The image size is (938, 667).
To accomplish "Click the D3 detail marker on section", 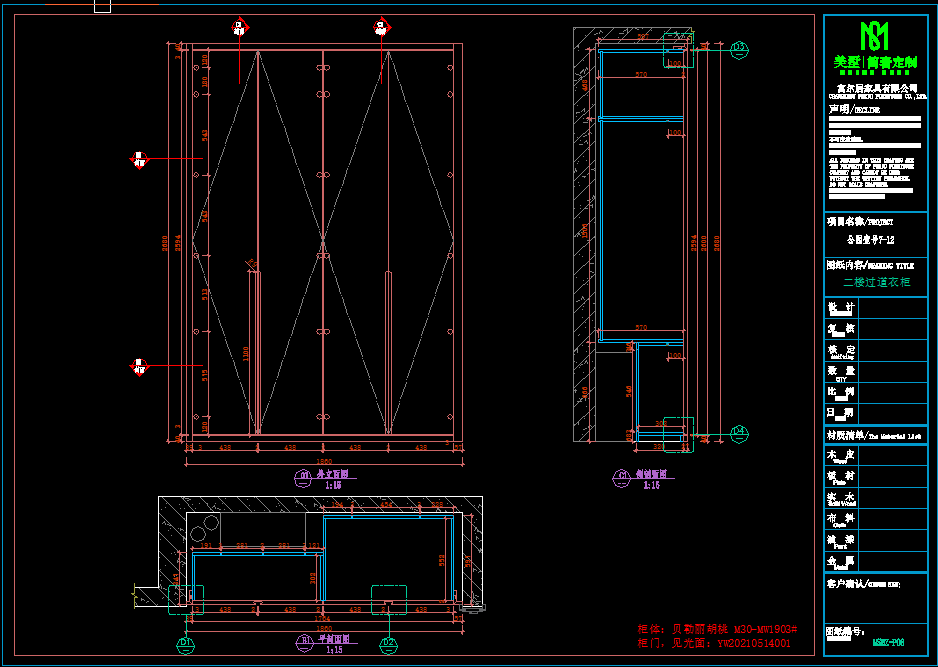I will tap(739, 47).
